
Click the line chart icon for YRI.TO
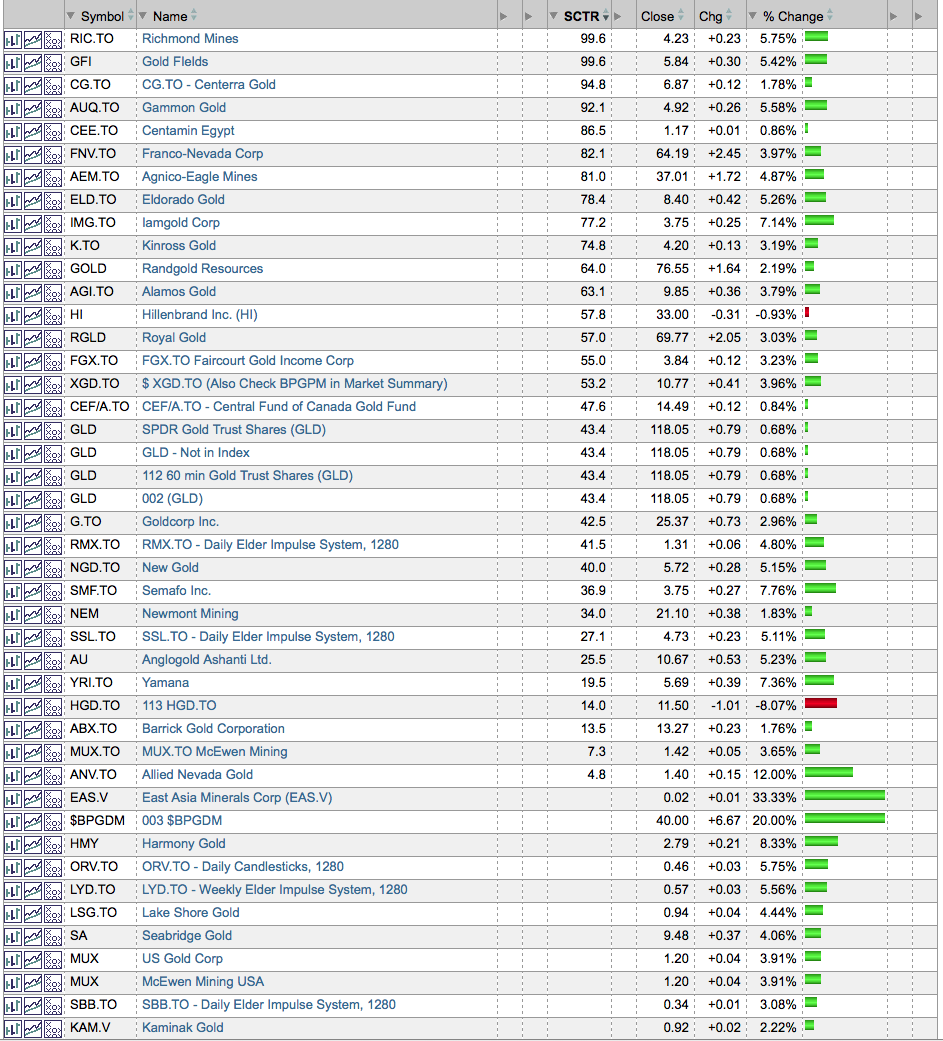pos(33,684)
